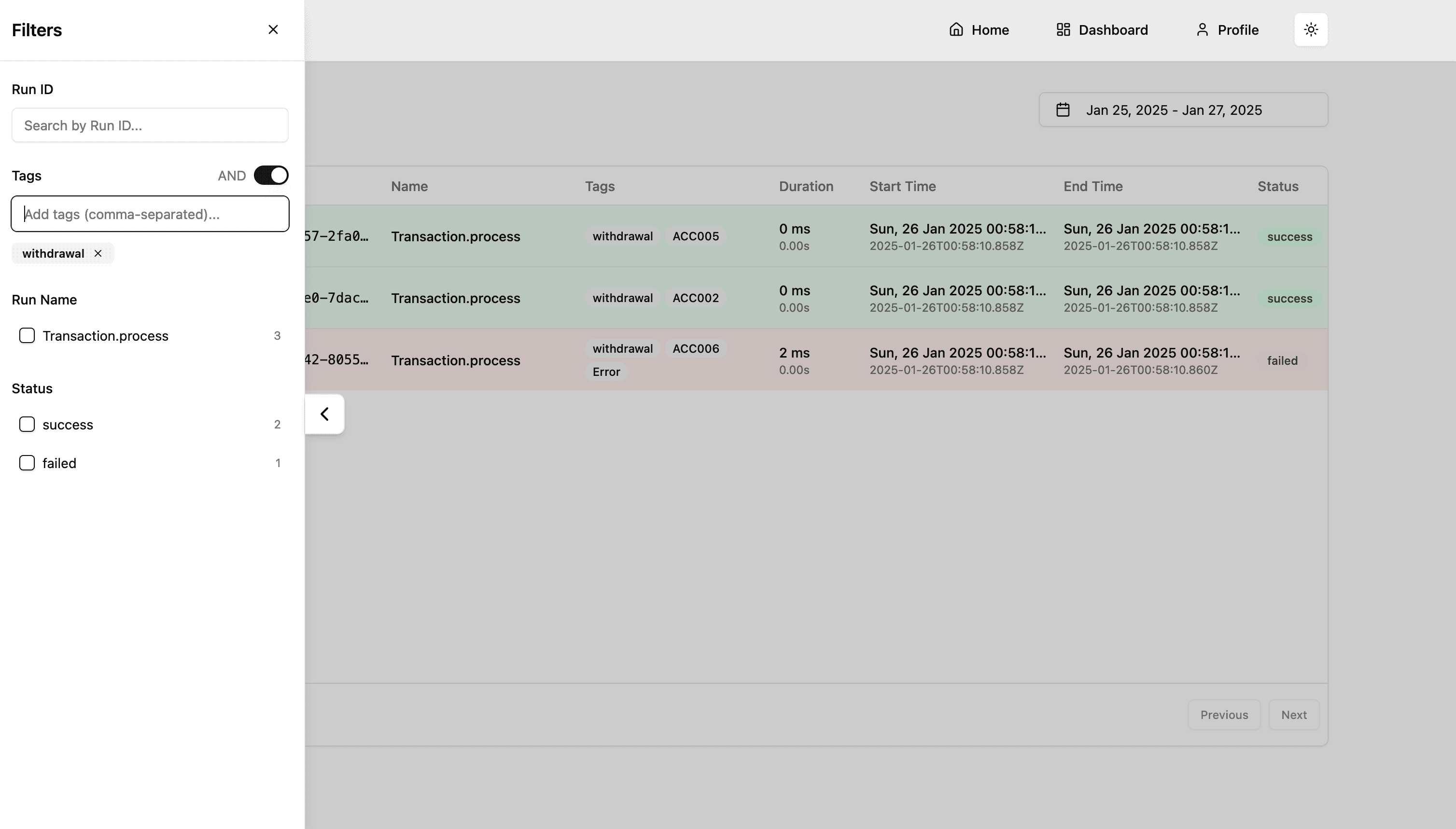Viewport: 1456px width, 829px height.
Task: Click the calendar icon in date range
Action: pyautogui.click(x=1063, y=110)
